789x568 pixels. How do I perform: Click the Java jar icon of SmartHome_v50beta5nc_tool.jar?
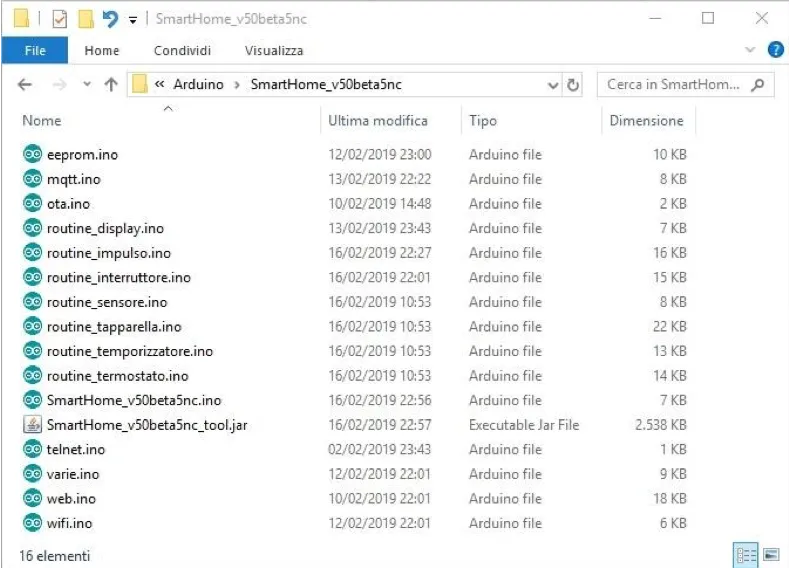coord(33,425)
